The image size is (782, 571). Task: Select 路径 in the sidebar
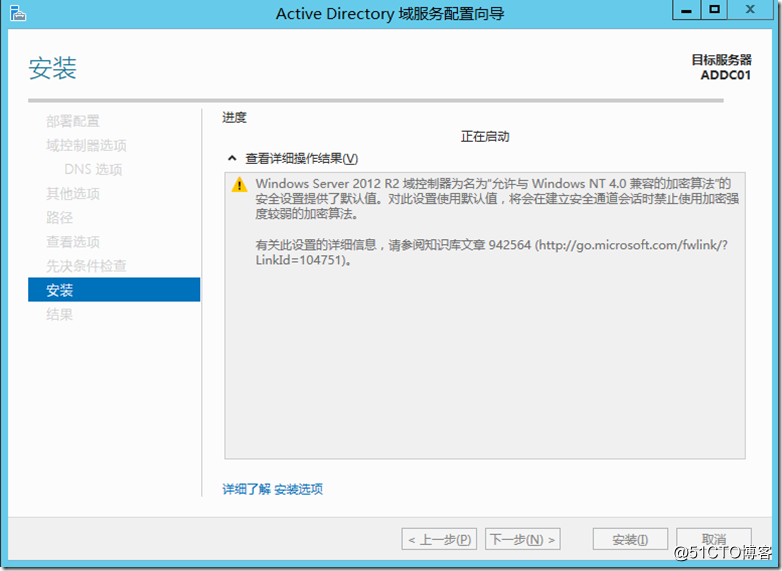pyautogui.click(x=59, y=217)
